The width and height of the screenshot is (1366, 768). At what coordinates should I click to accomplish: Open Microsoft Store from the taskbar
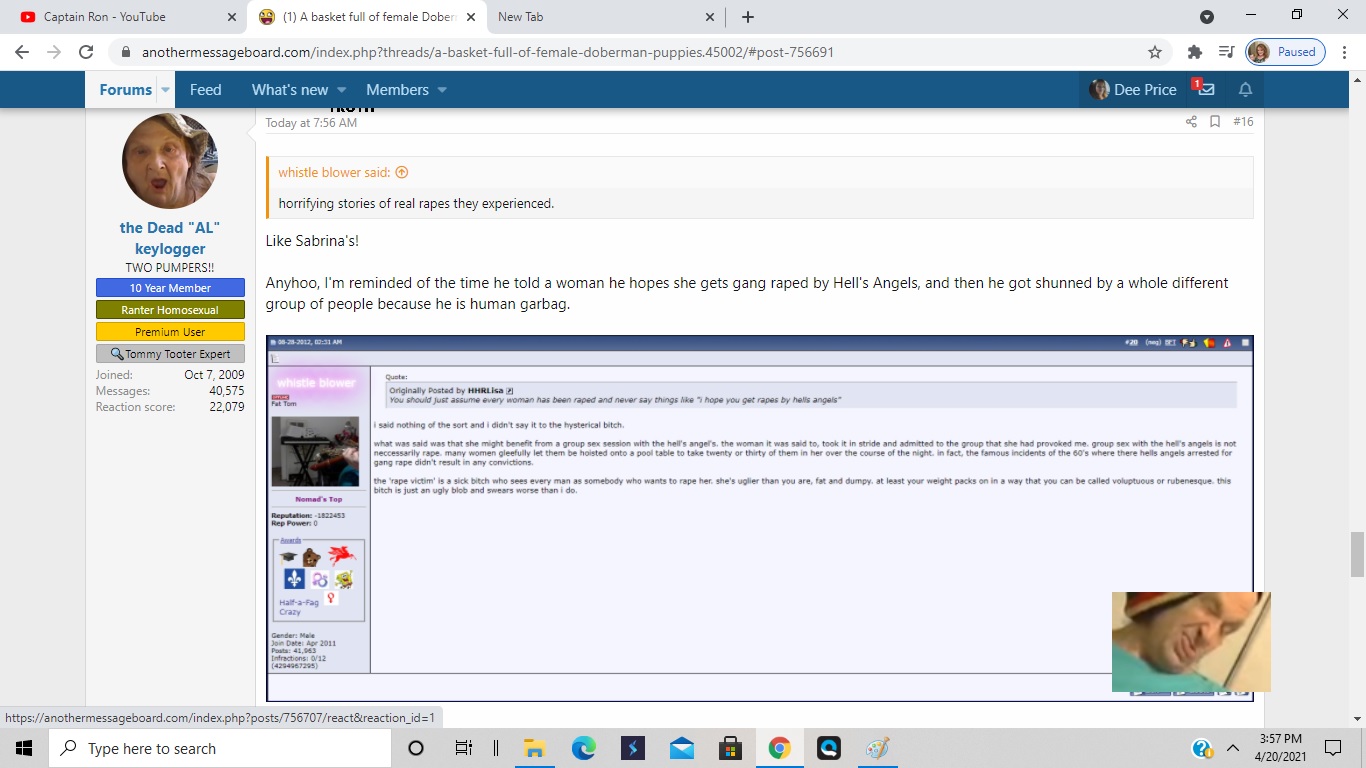(731, 748)
